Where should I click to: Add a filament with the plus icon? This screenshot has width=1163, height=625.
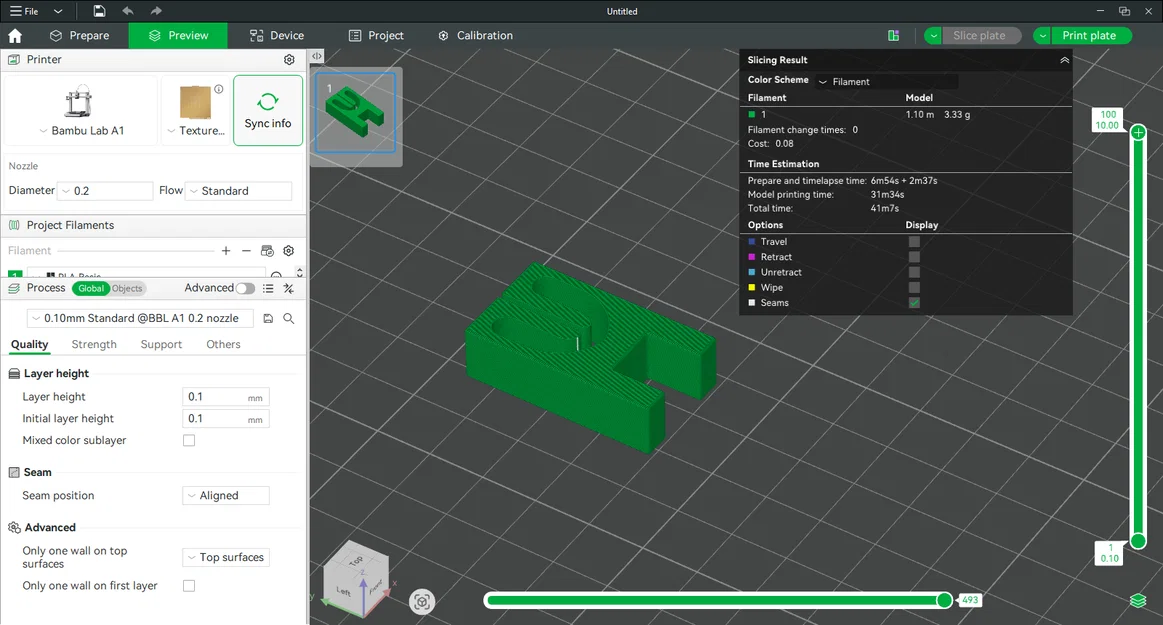point(226,251)
